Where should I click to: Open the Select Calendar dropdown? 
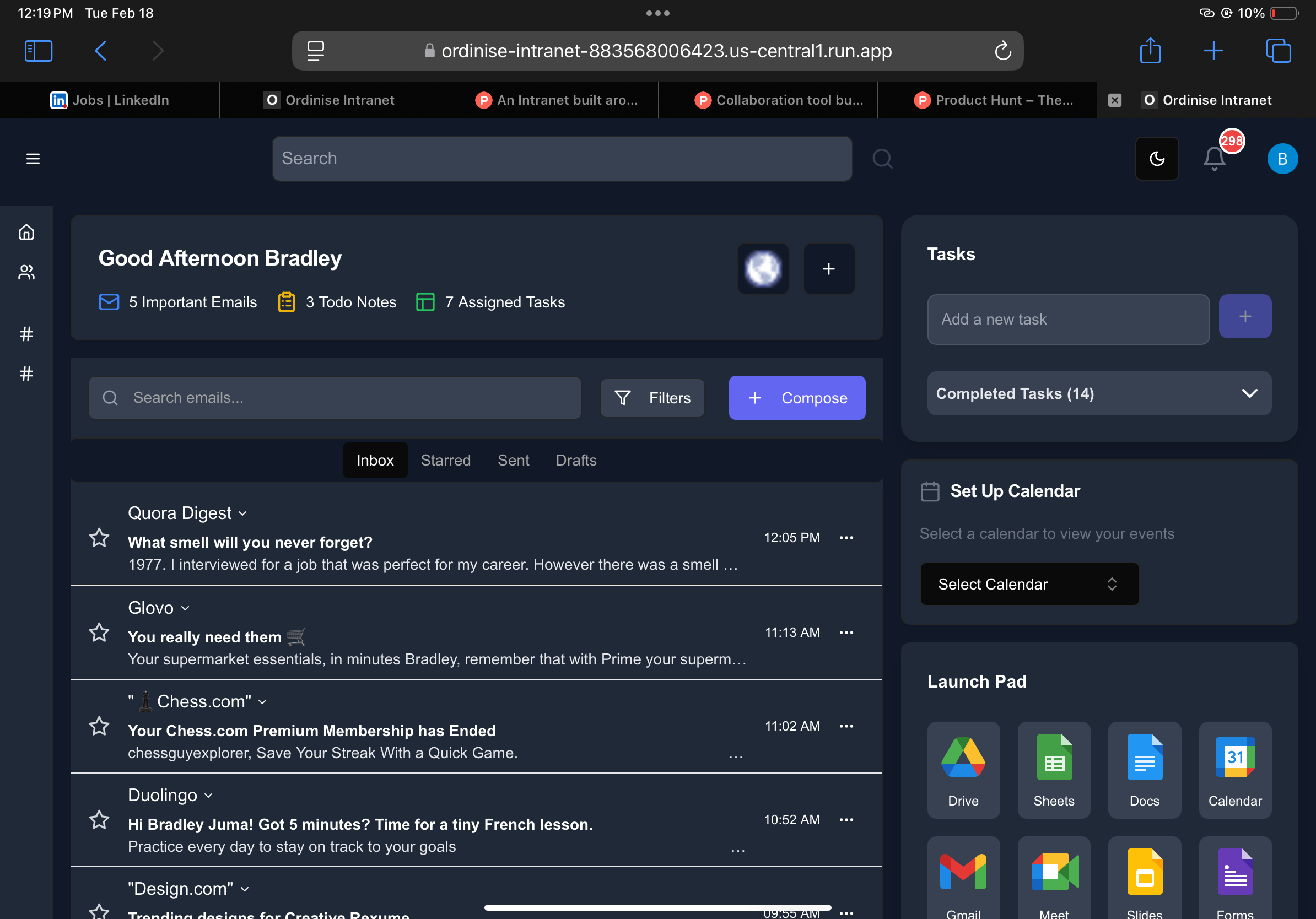(1029, 584)
